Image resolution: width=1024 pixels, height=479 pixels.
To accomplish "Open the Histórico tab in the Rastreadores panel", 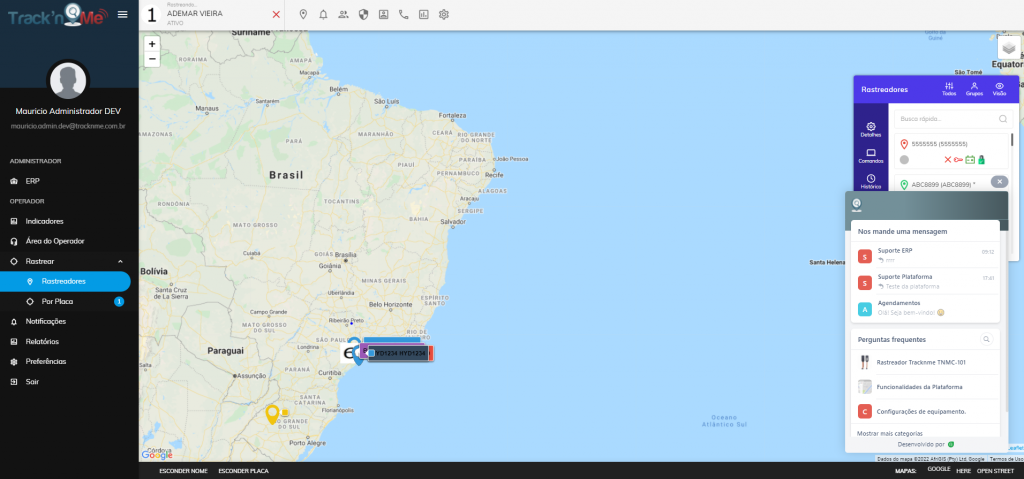I will coord(871,182).
